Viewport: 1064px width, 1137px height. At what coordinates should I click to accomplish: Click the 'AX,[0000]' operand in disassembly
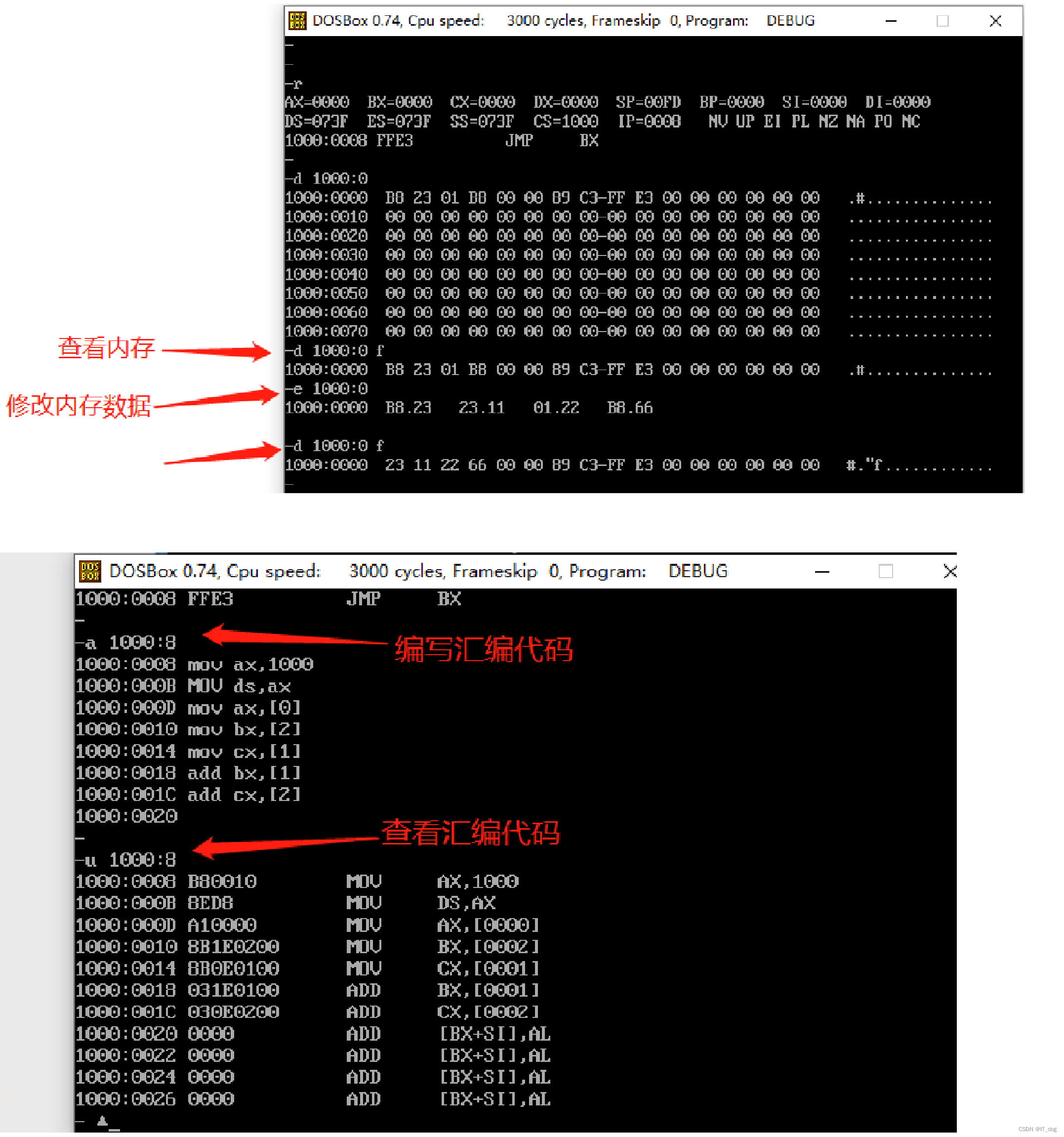click(489, 926)
